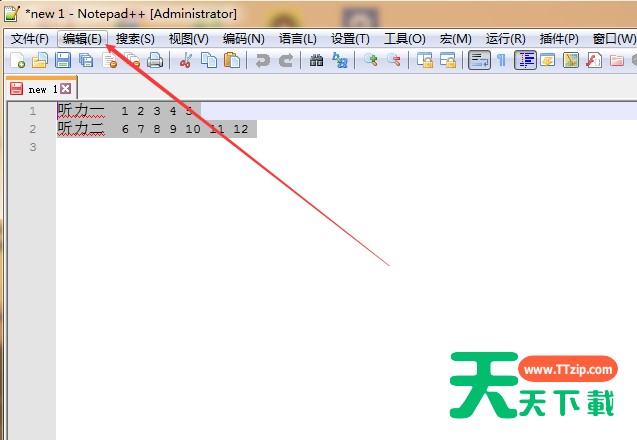Viewport: 637px width, 440px height.
Task: Click the Redo toolbar icon
Action: point(286,61)
